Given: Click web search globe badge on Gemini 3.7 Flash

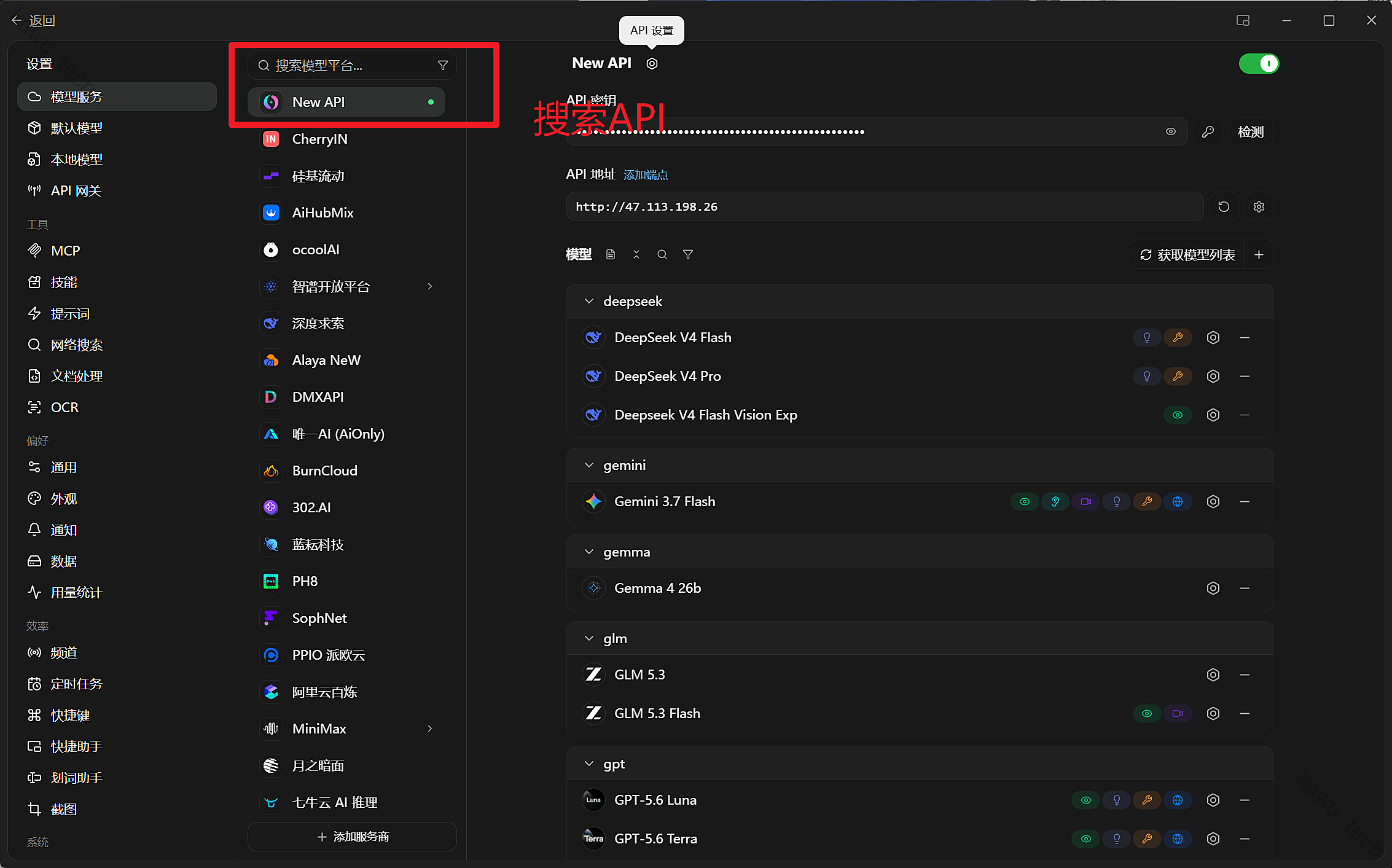Looking at the screenshot, I should click(1178, 501).
